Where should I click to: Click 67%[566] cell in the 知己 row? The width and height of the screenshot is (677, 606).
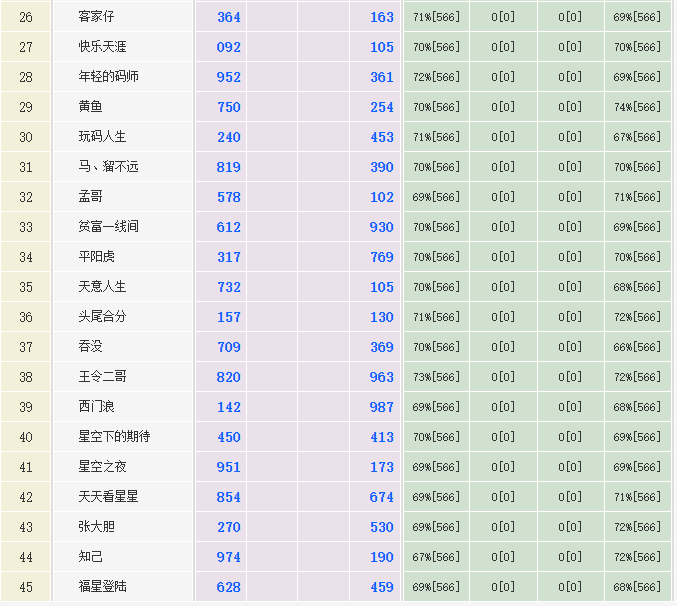tap(436, 557)
